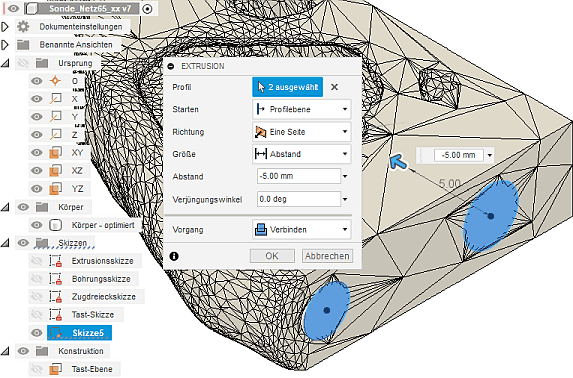Select the Extrusionsskizze sketch icon

point(55,261)
